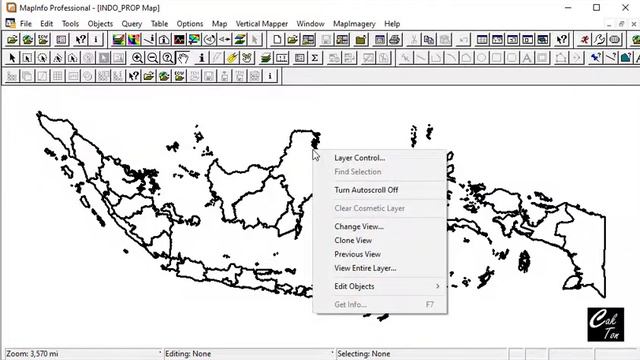Image resolution: width=640 pixels, height=360 pixels.
Task: Open the Objects menu
Action: (100, 24)
